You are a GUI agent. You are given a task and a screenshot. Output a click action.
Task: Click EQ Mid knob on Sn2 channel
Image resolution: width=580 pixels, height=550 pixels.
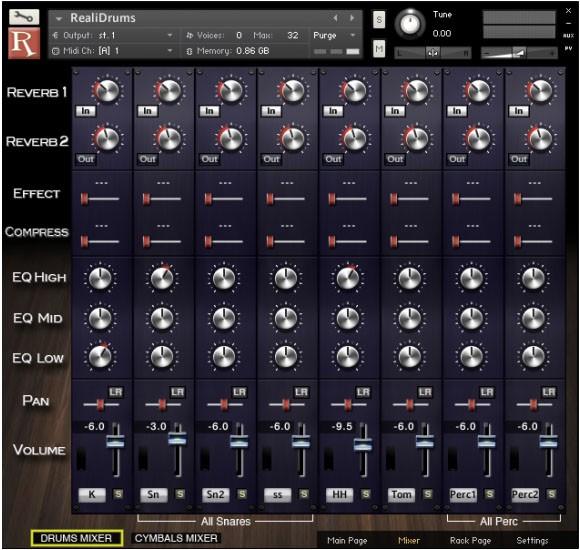[224, 318]
